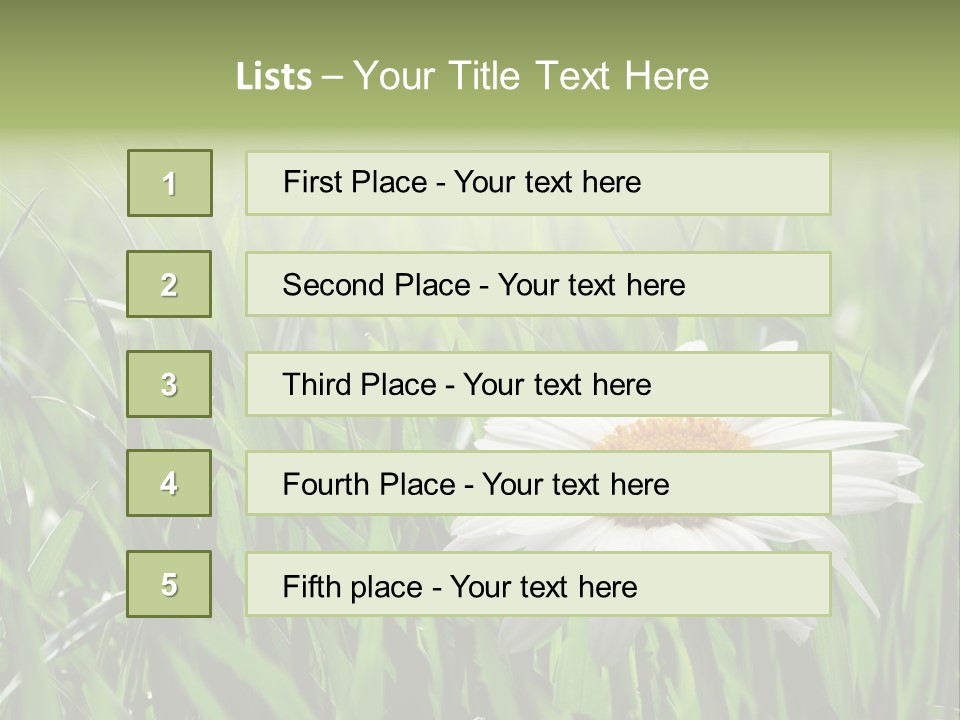This screenshot has height=720, width=960.
Task: Select the number 2 box
Action: click(169, 284)
